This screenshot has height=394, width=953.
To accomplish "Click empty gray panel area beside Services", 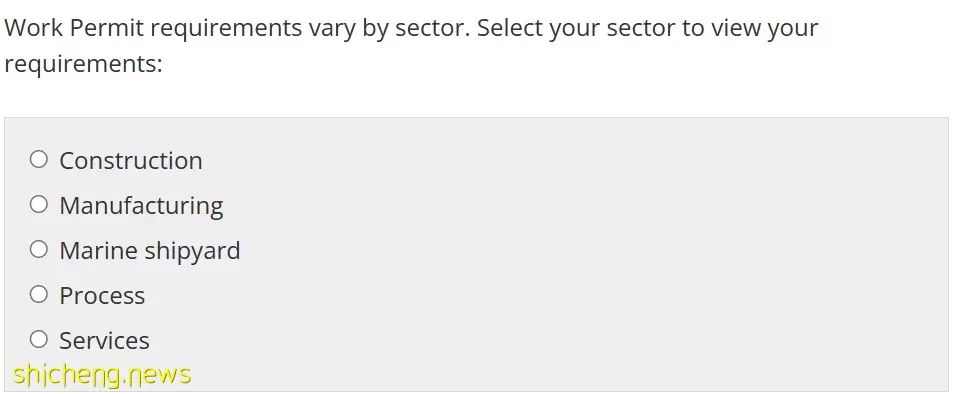I will point(547,340).
